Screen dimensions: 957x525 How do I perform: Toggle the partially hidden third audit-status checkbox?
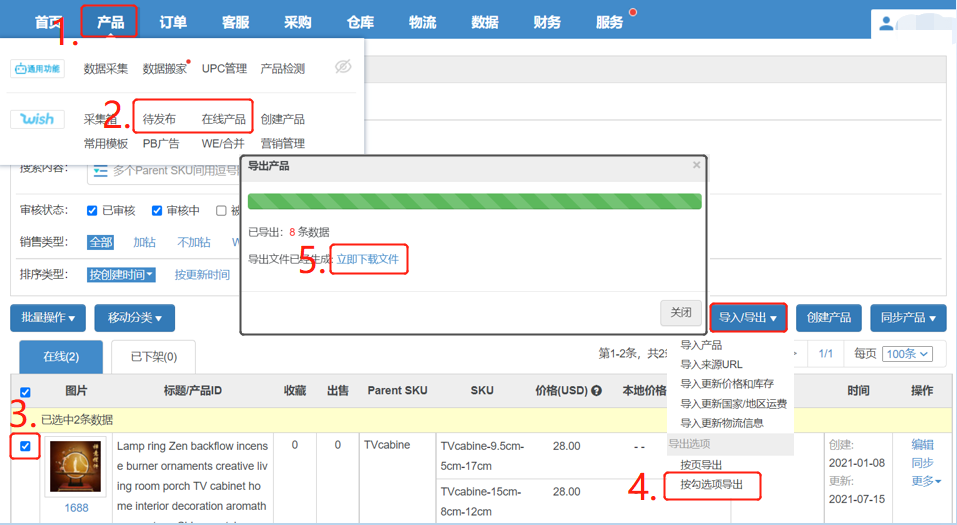pyautogui.click(x=221, y=211)
